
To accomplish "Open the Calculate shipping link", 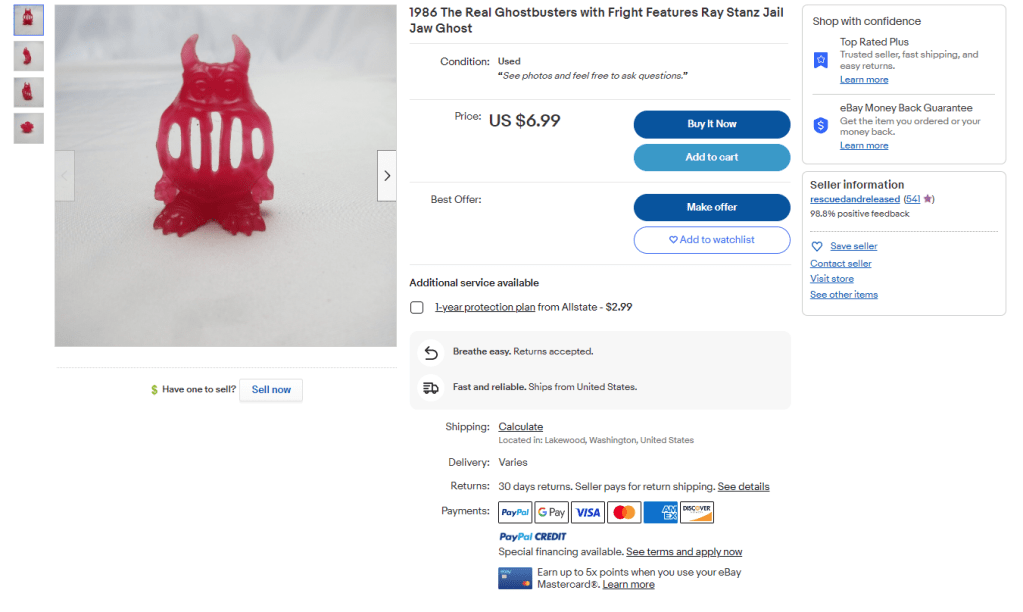I will pos(521,427).
